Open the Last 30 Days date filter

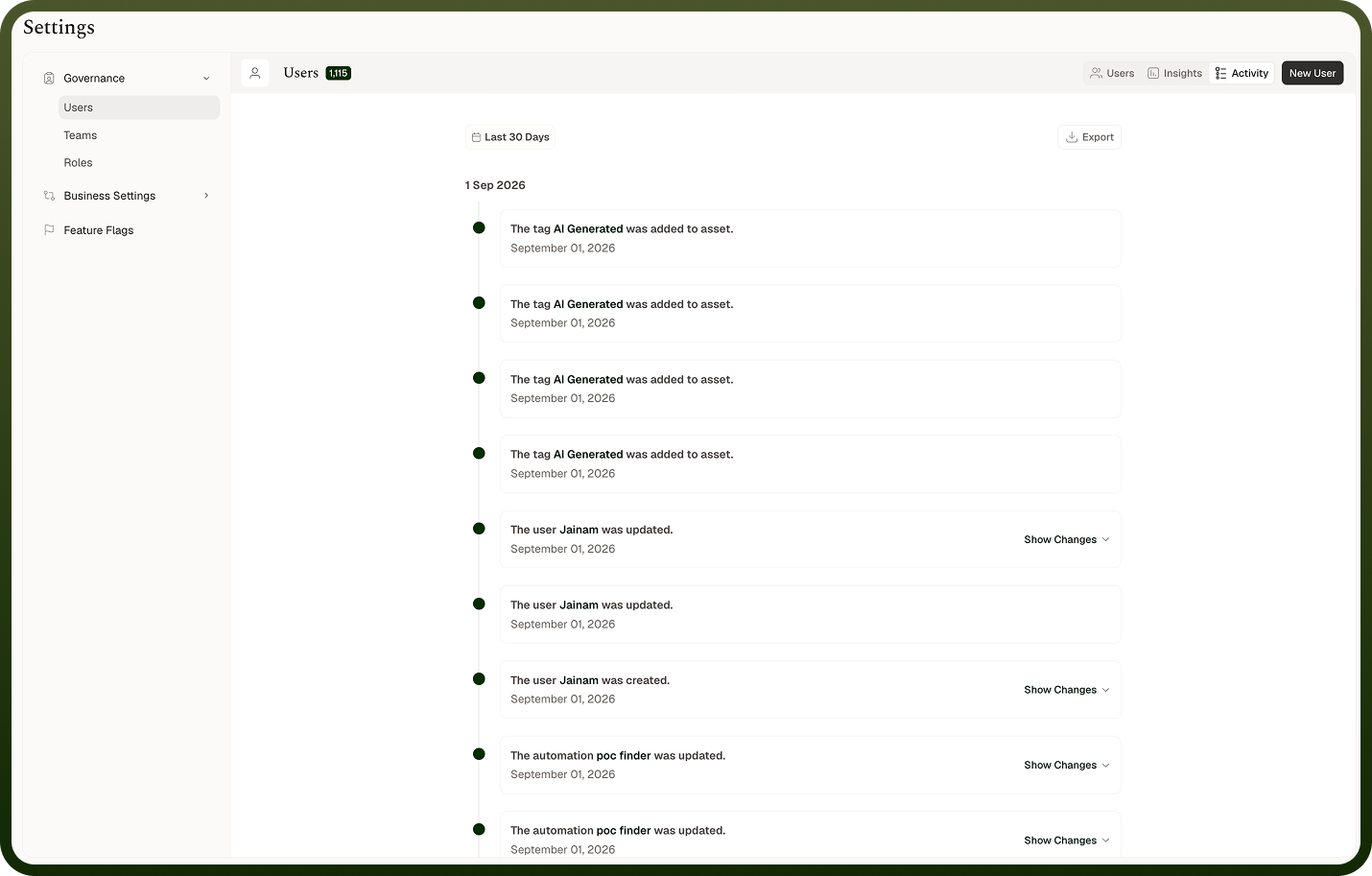(510, 137)
